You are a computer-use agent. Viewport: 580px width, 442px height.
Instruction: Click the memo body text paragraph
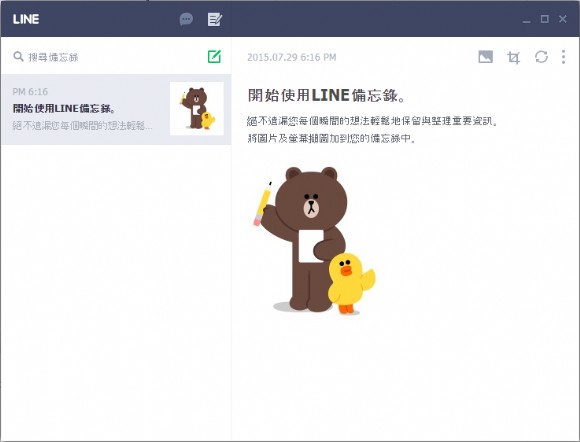coord(372,129)
